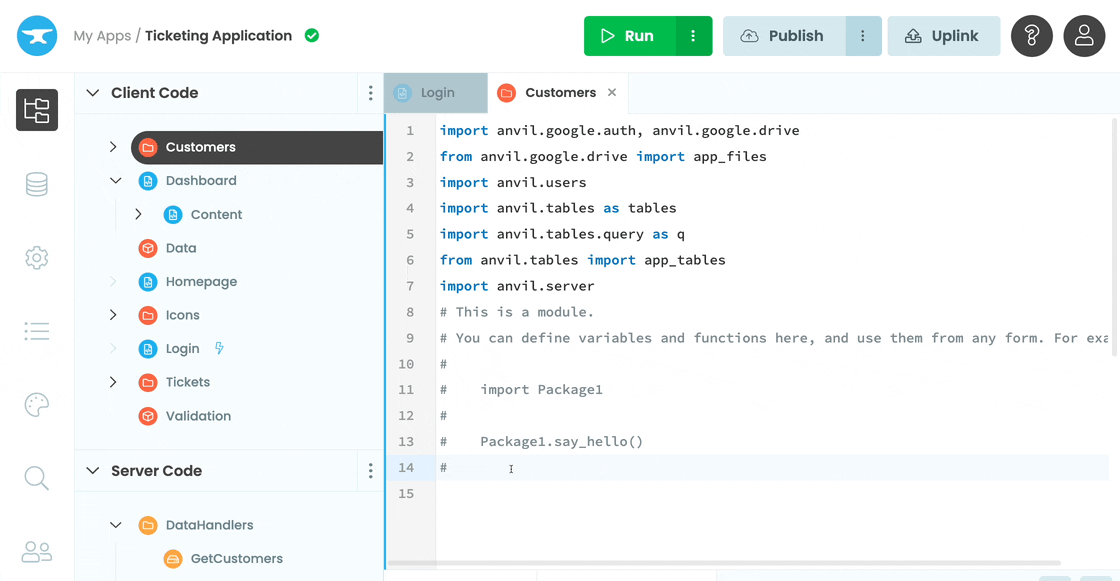This screenshot has height=581, width=1120.
Task: Open the Settings gear in sidebar
Action: click(x=37, y=257)
